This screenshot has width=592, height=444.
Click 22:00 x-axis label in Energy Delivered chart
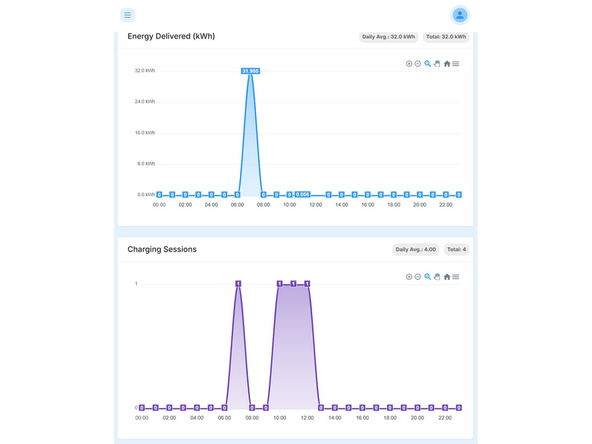point(446,205)
